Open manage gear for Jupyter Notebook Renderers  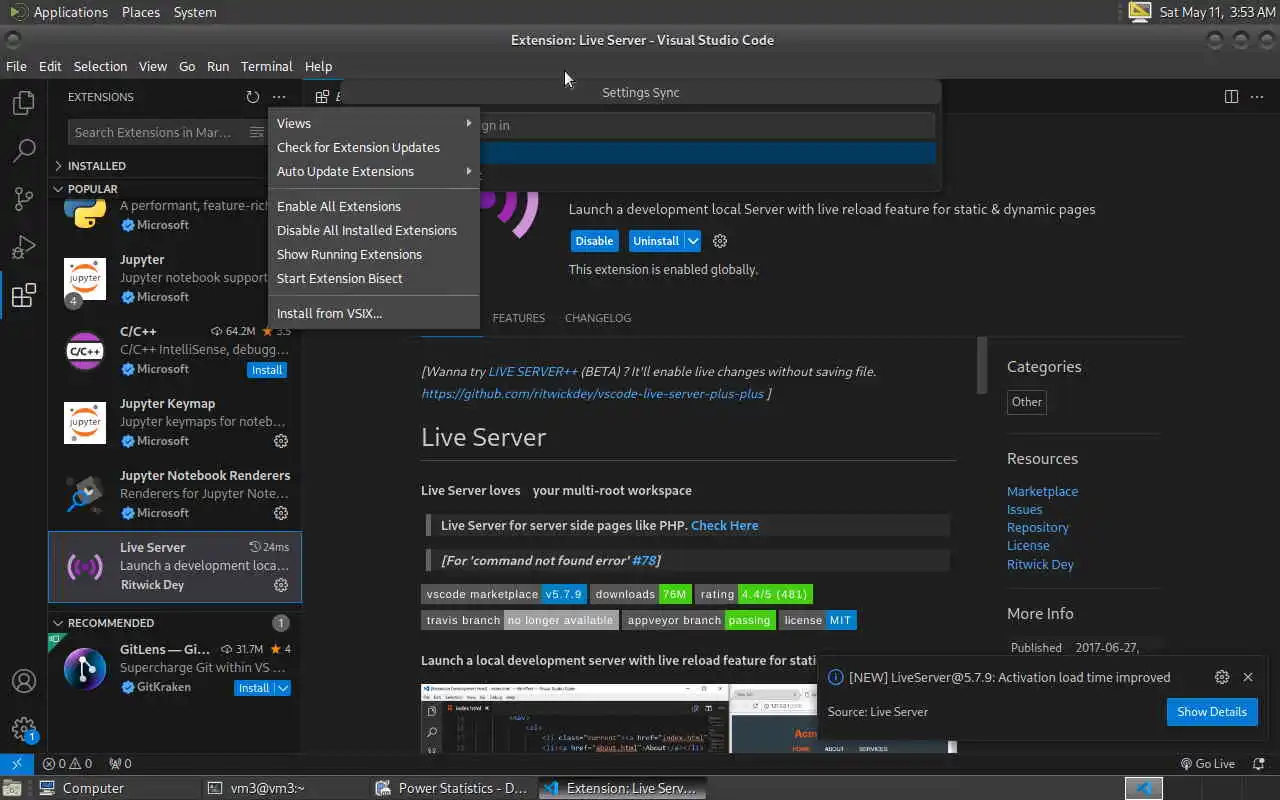[281, 513]
